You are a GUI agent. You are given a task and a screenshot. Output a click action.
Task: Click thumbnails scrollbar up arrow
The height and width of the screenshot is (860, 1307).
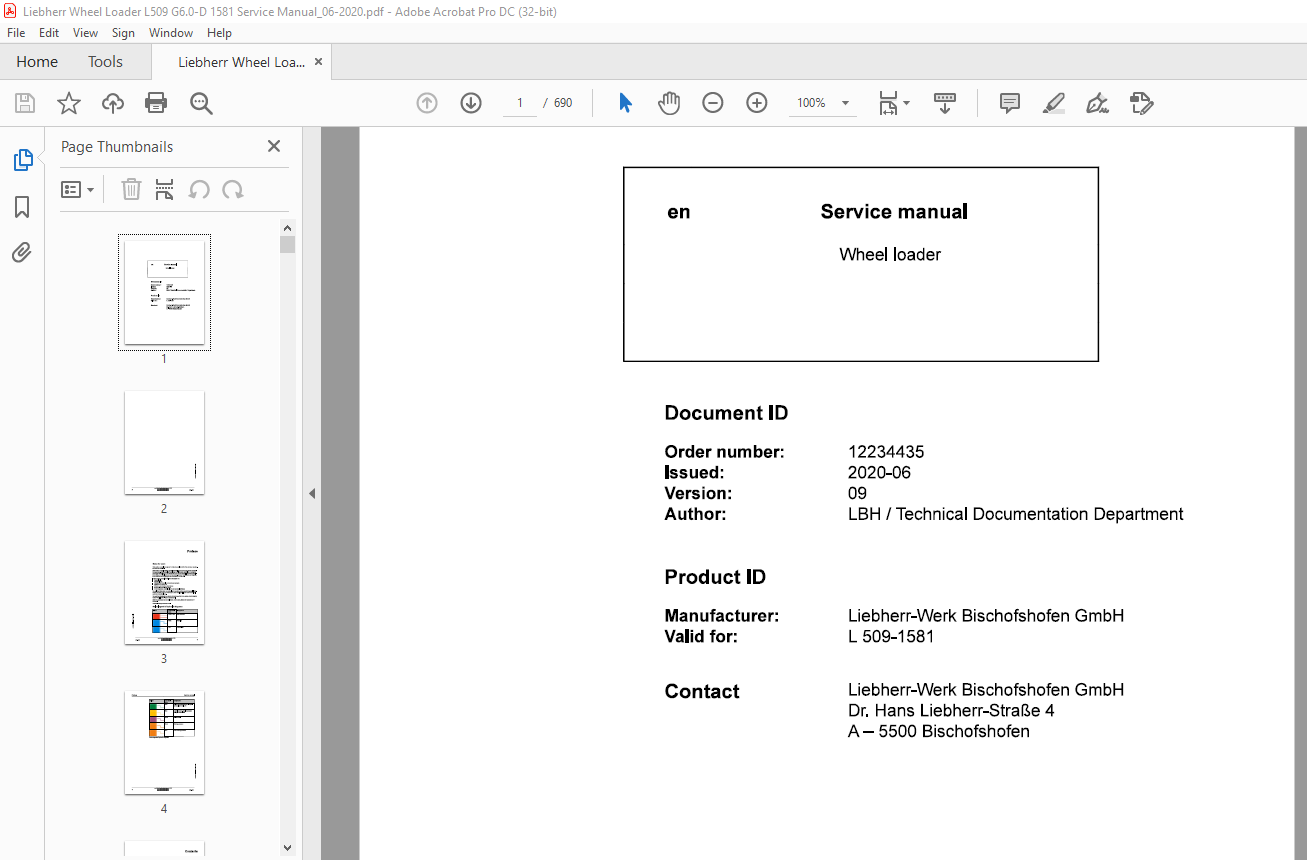[288, 227]
